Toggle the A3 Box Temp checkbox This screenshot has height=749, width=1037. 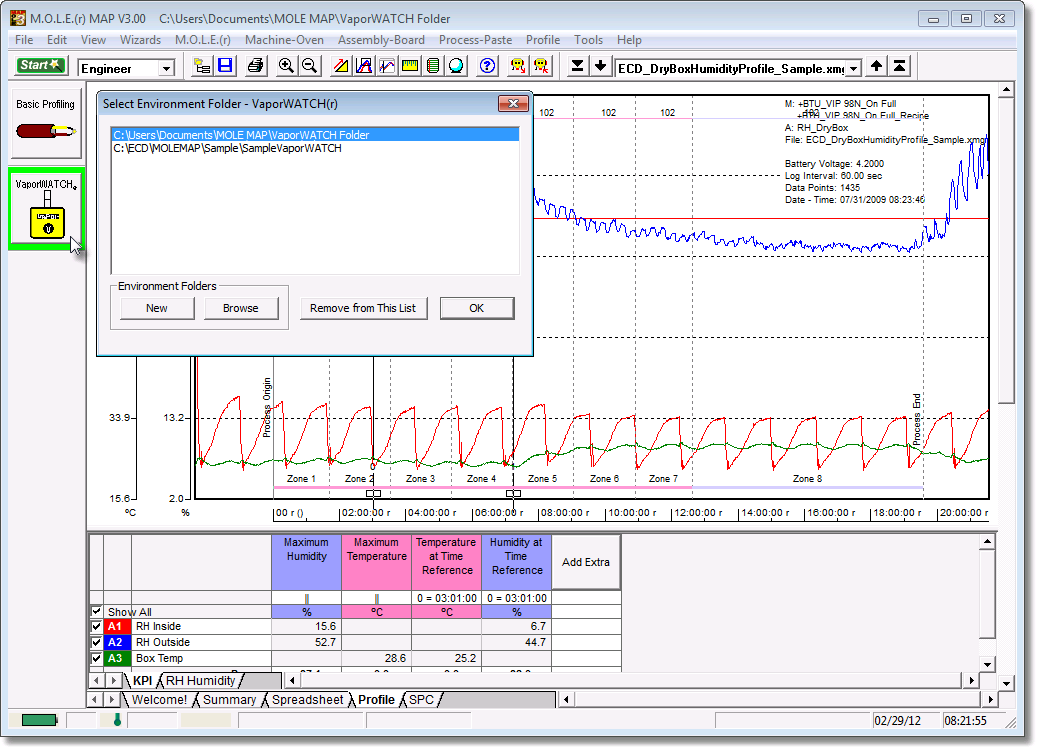tap(97, 658)
